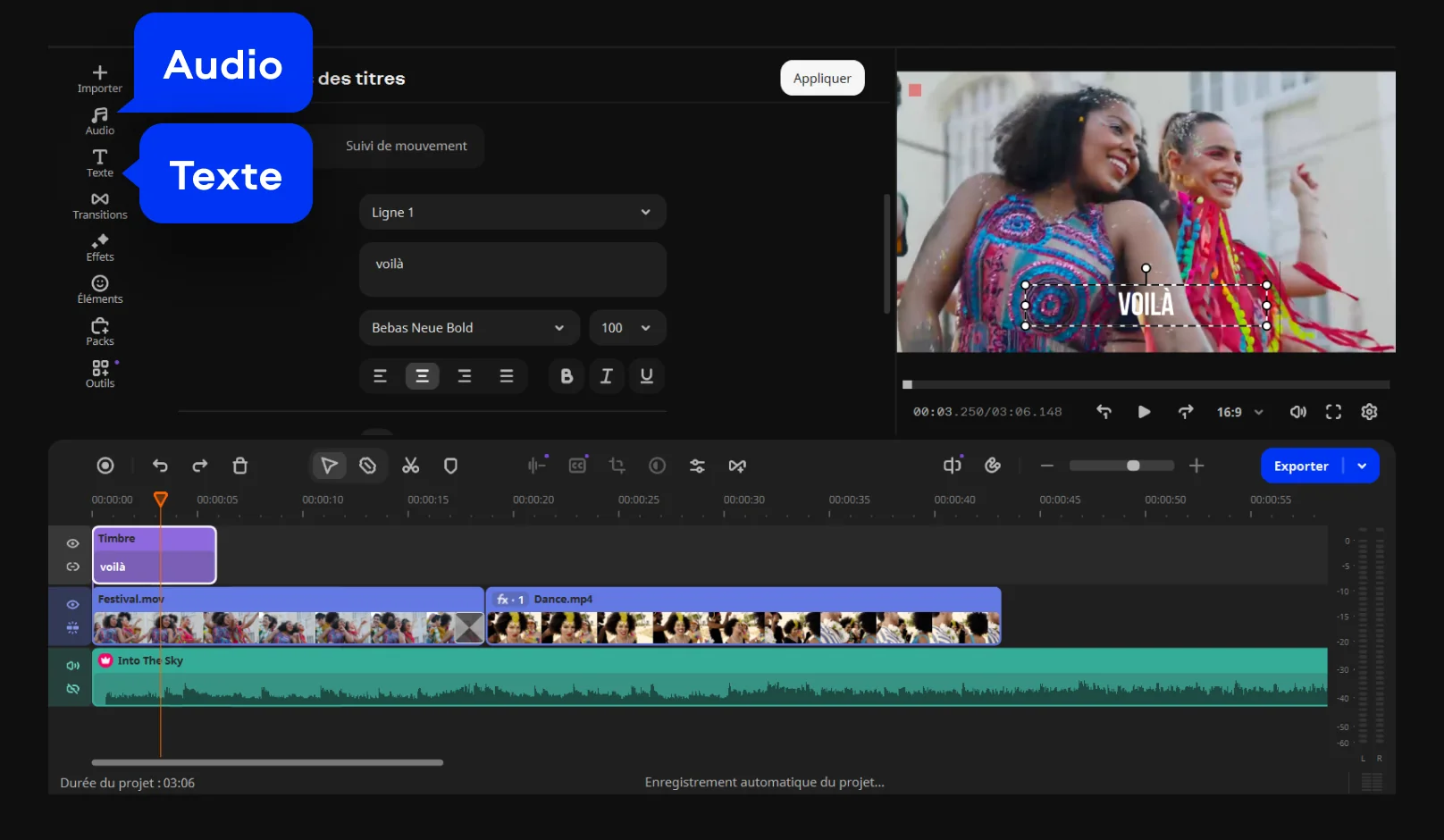Start recording with the record icon
Viewport: 1444px width, 840px height.
tap(105, 466)
